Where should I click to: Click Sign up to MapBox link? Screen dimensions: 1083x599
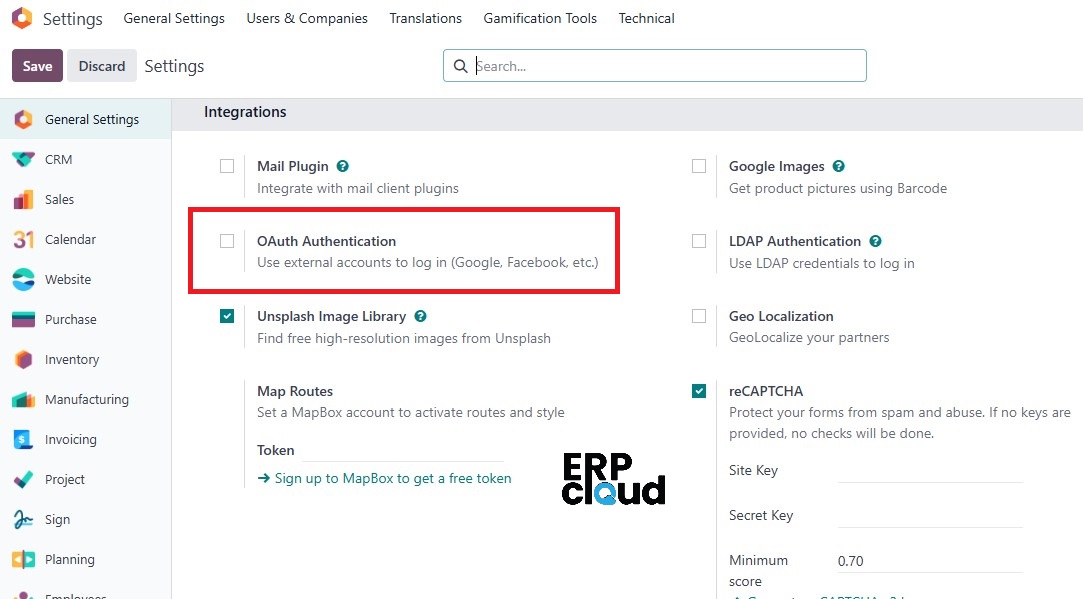coord(384,478)
